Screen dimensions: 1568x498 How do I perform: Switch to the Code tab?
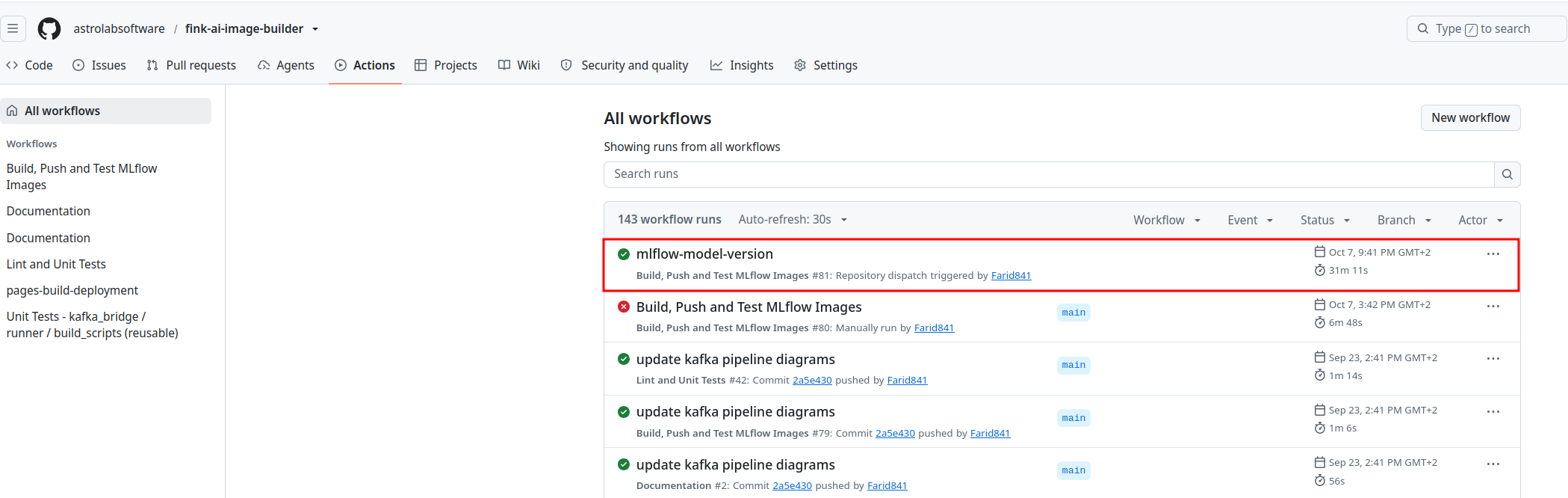click(30, 65)
